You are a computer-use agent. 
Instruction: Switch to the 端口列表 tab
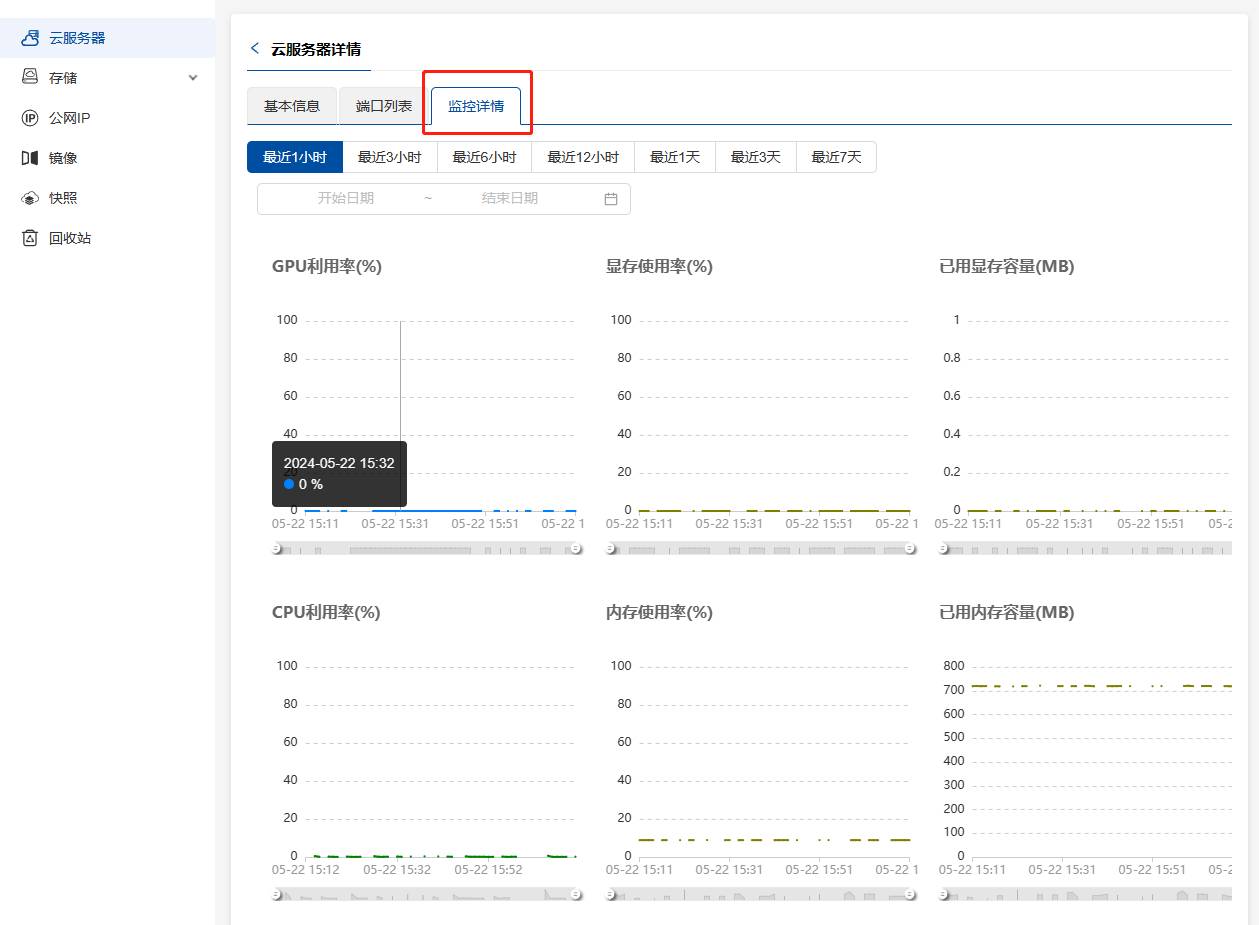(384, 106)
